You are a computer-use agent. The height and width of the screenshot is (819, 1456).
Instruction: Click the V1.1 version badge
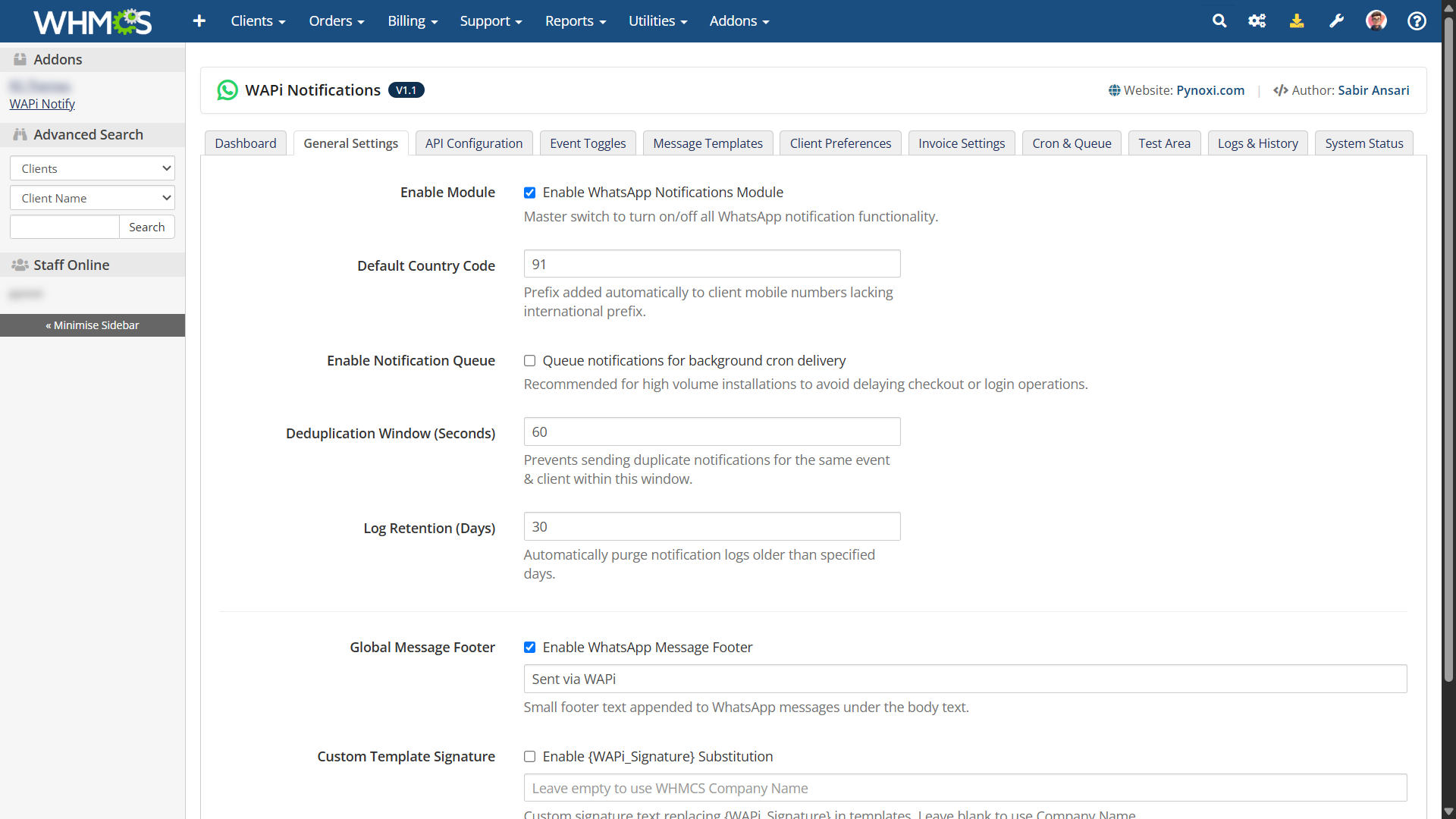pos(406,90)
